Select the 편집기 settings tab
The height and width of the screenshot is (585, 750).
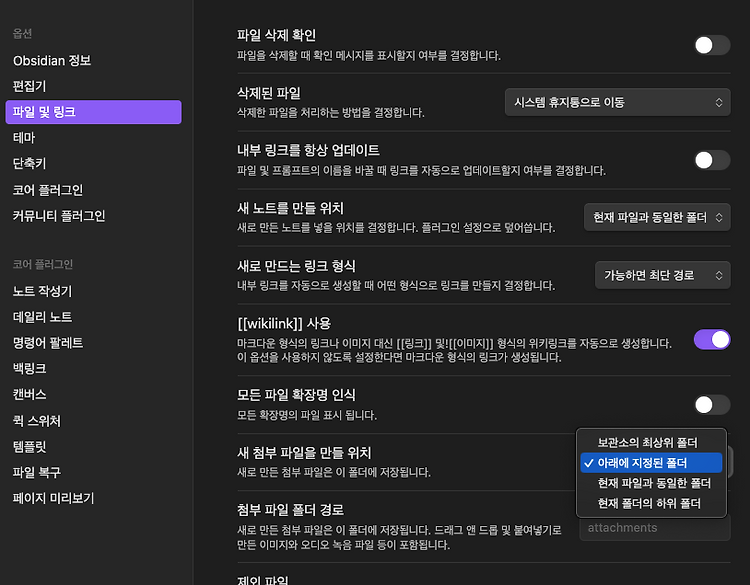click(29, 86)
